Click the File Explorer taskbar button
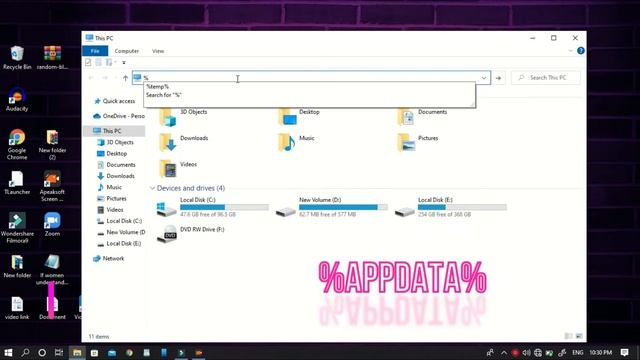Image resolution: width=640 pixels, height=360 pixels. pyautogui.click(x=77, y=352)
